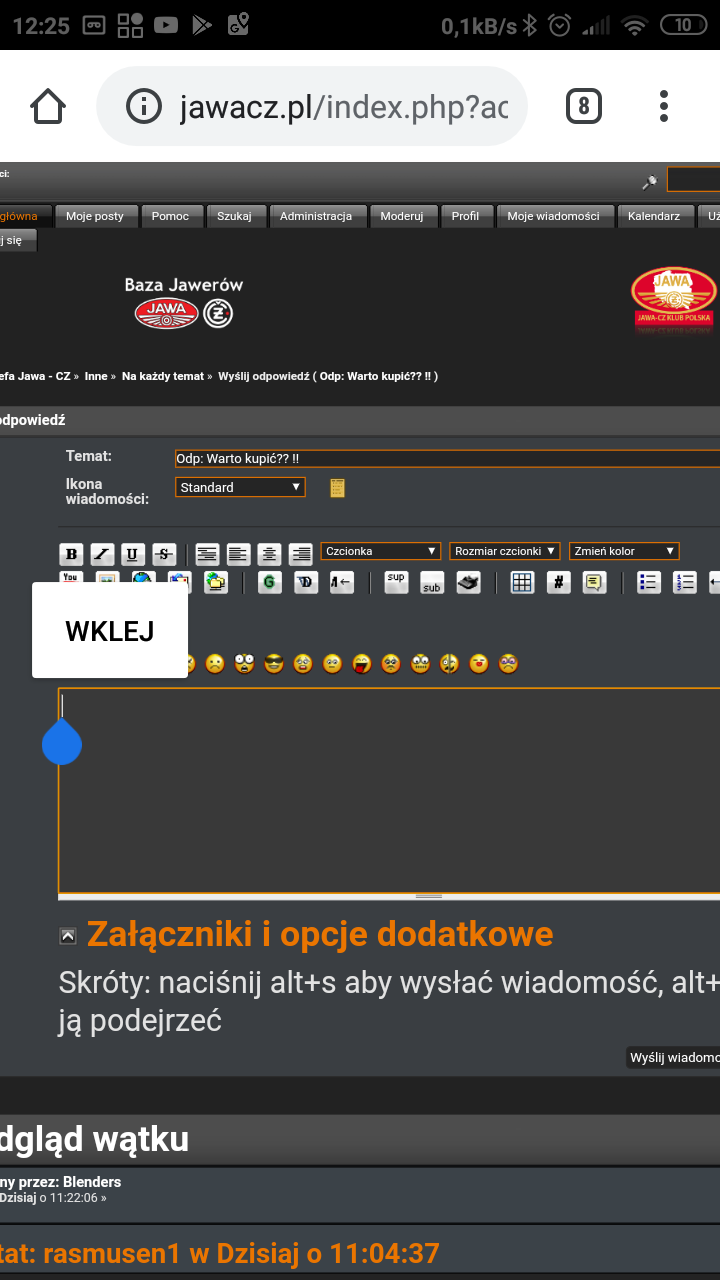
Task: Apply strikethrough formatting button
Action: [x=164, y=554]
